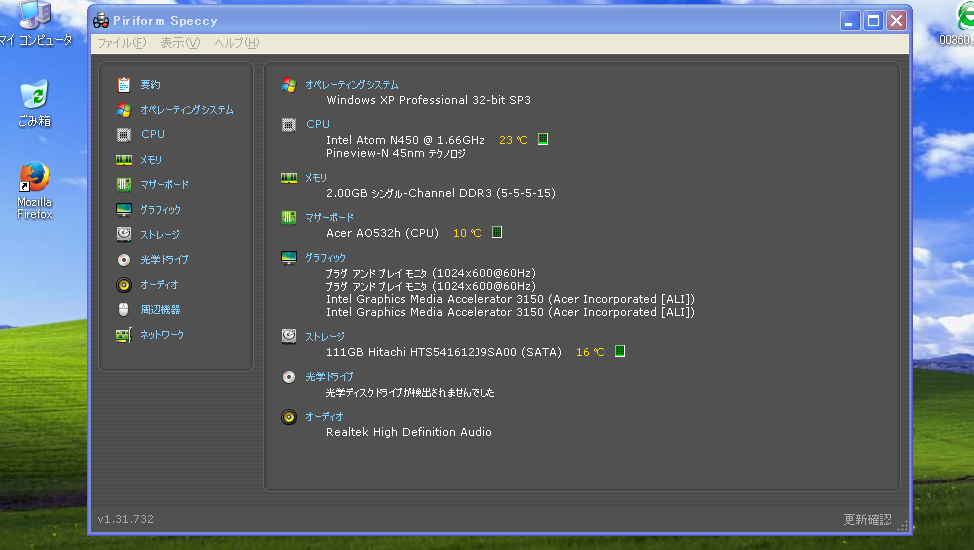Select ネットワーク in the sidebar

point(162,334)
